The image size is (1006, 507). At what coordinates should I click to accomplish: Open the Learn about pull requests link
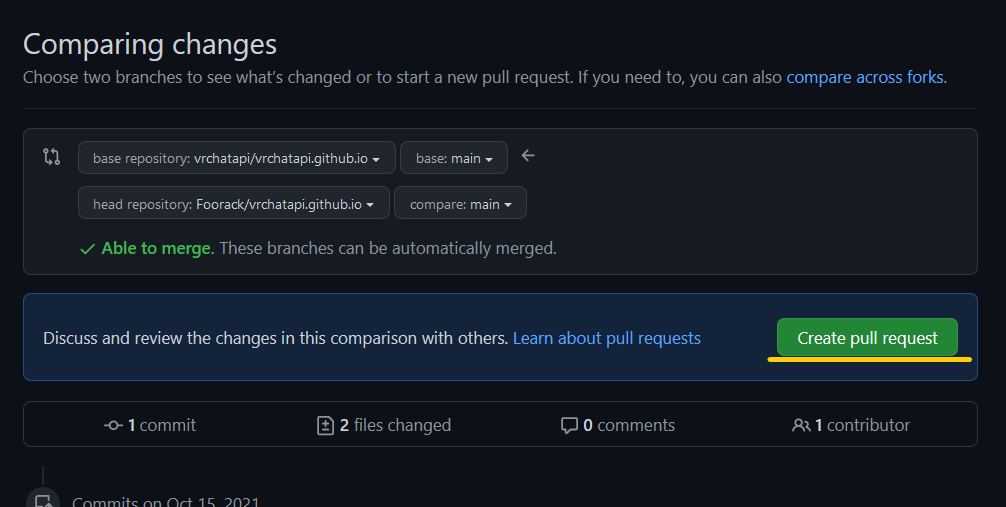click(x=606, y=338)
